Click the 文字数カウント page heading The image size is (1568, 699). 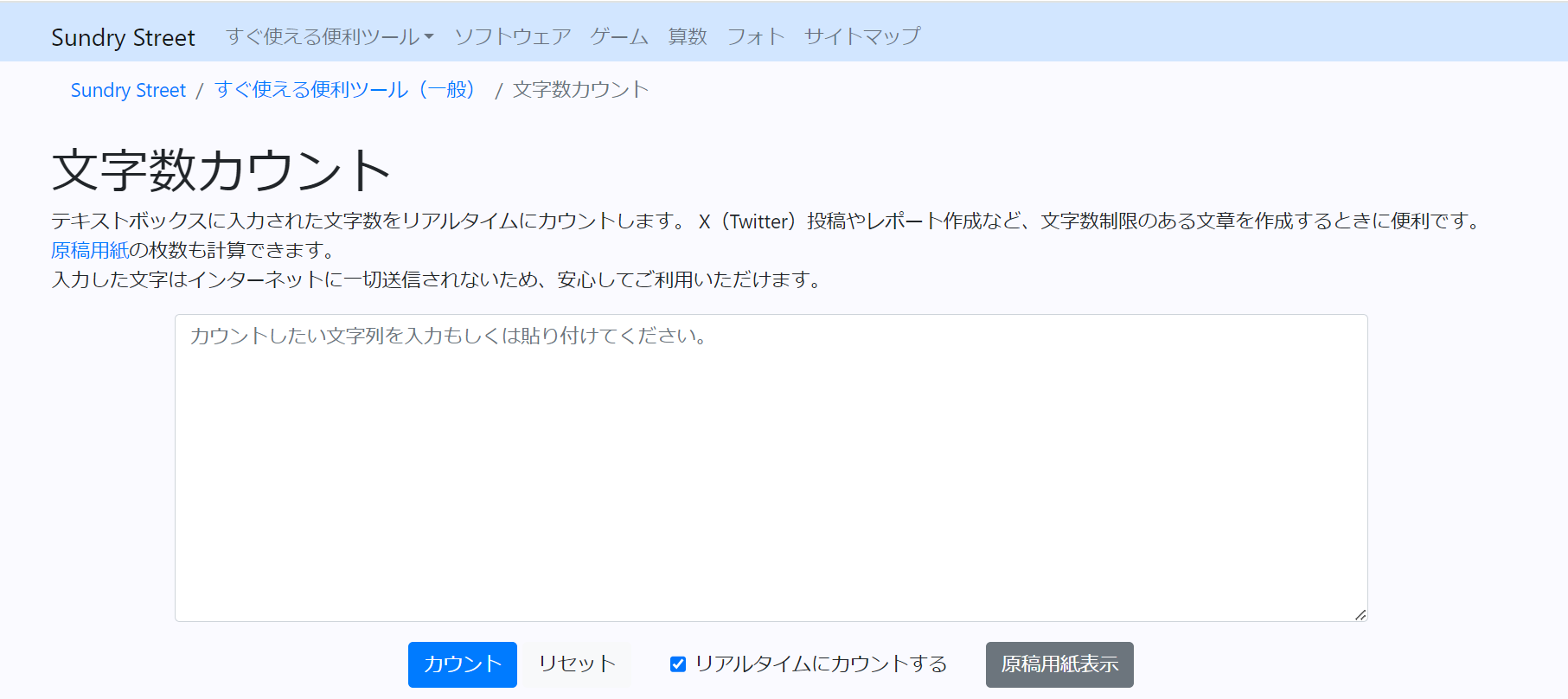(x=221, y=170)
